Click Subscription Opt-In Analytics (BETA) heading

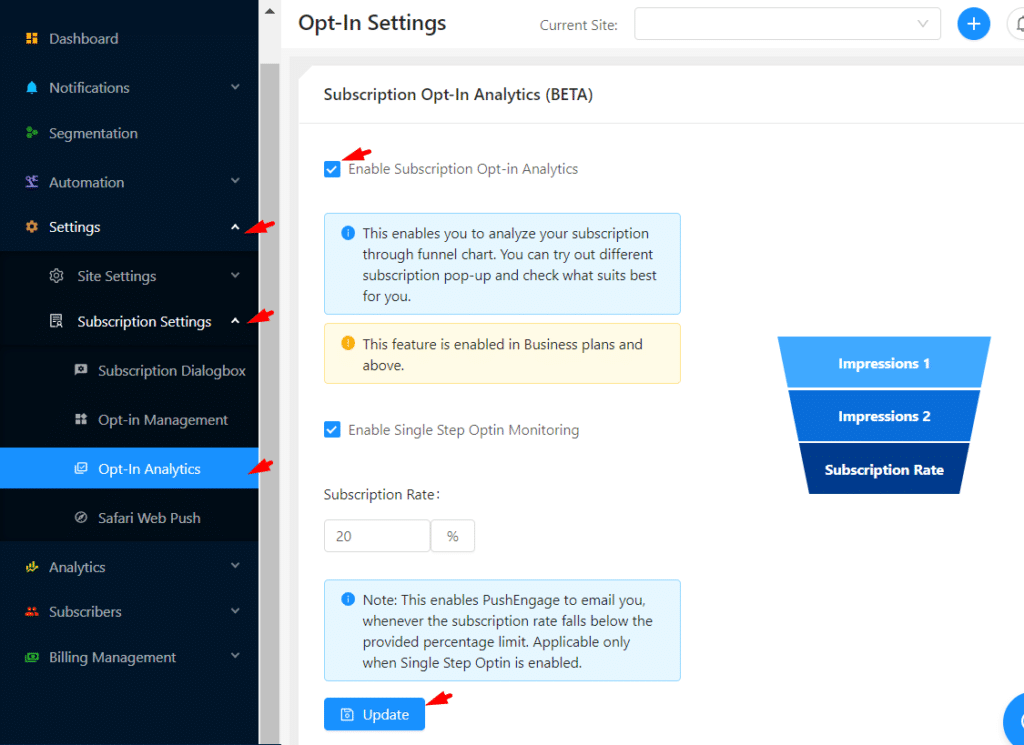point(458,95)
